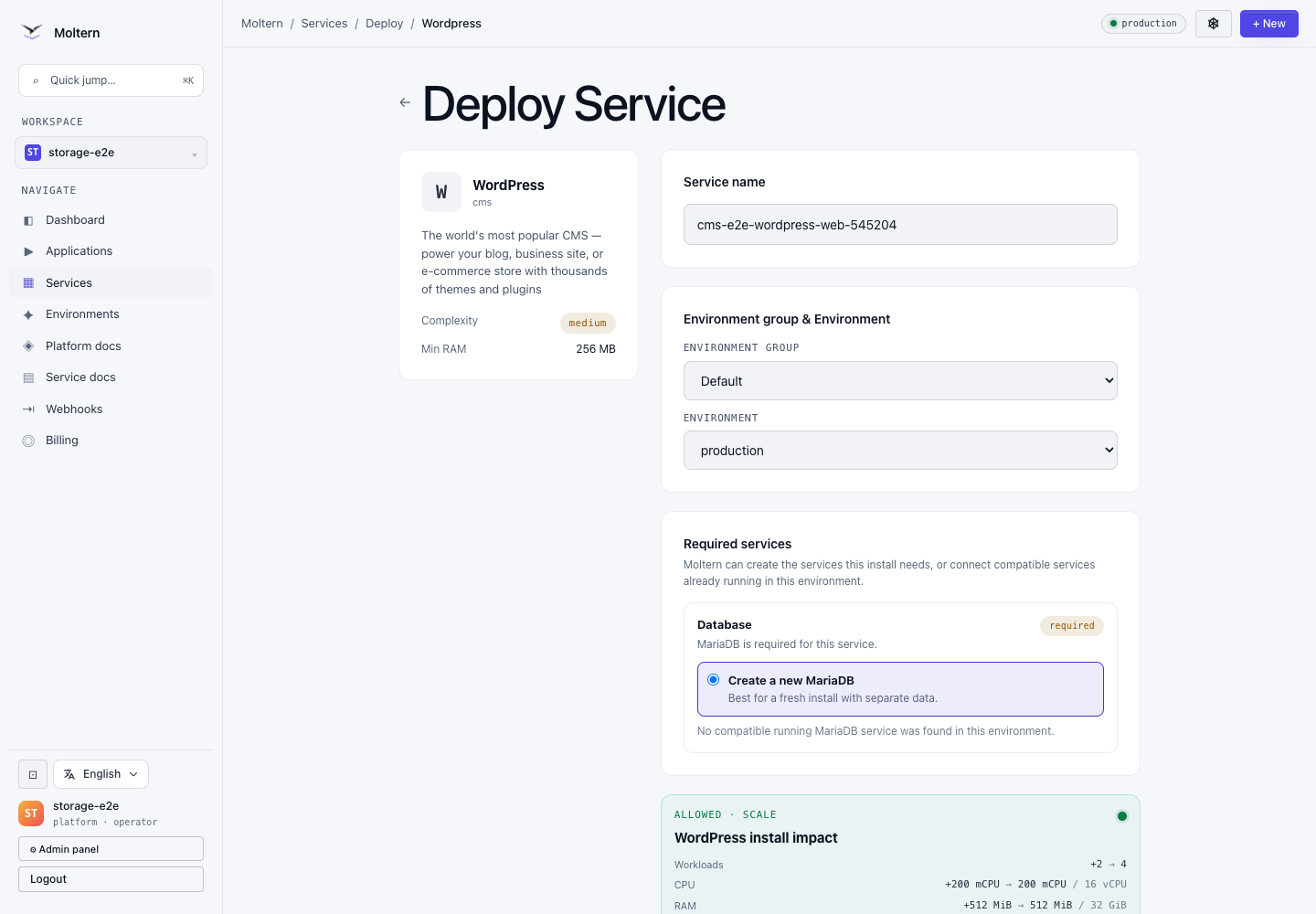Image resolution: width=1316 pixels, height=914 pixels.
Task: Click the WordPress install impact heading
Action: (x=756, y=838)
